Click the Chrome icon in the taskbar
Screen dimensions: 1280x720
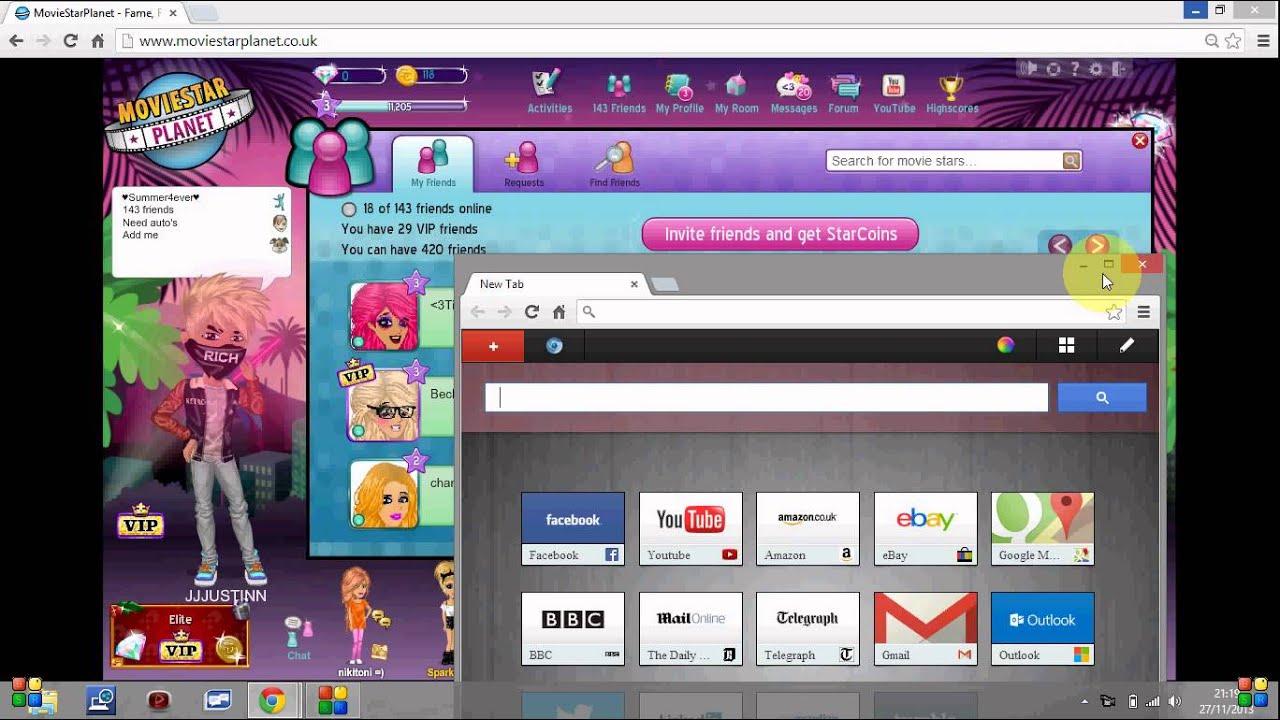point(271,700)
